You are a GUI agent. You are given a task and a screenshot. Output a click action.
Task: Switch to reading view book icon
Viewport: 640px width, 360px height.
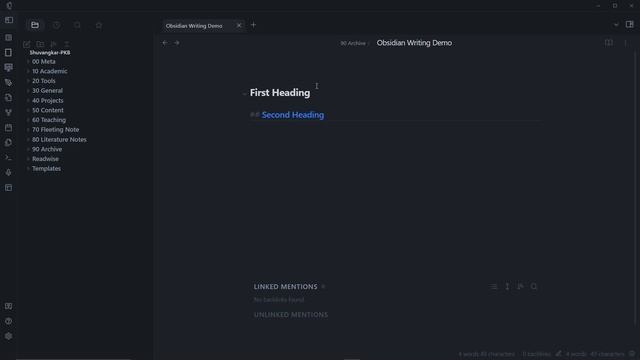[x=609, y=43]
